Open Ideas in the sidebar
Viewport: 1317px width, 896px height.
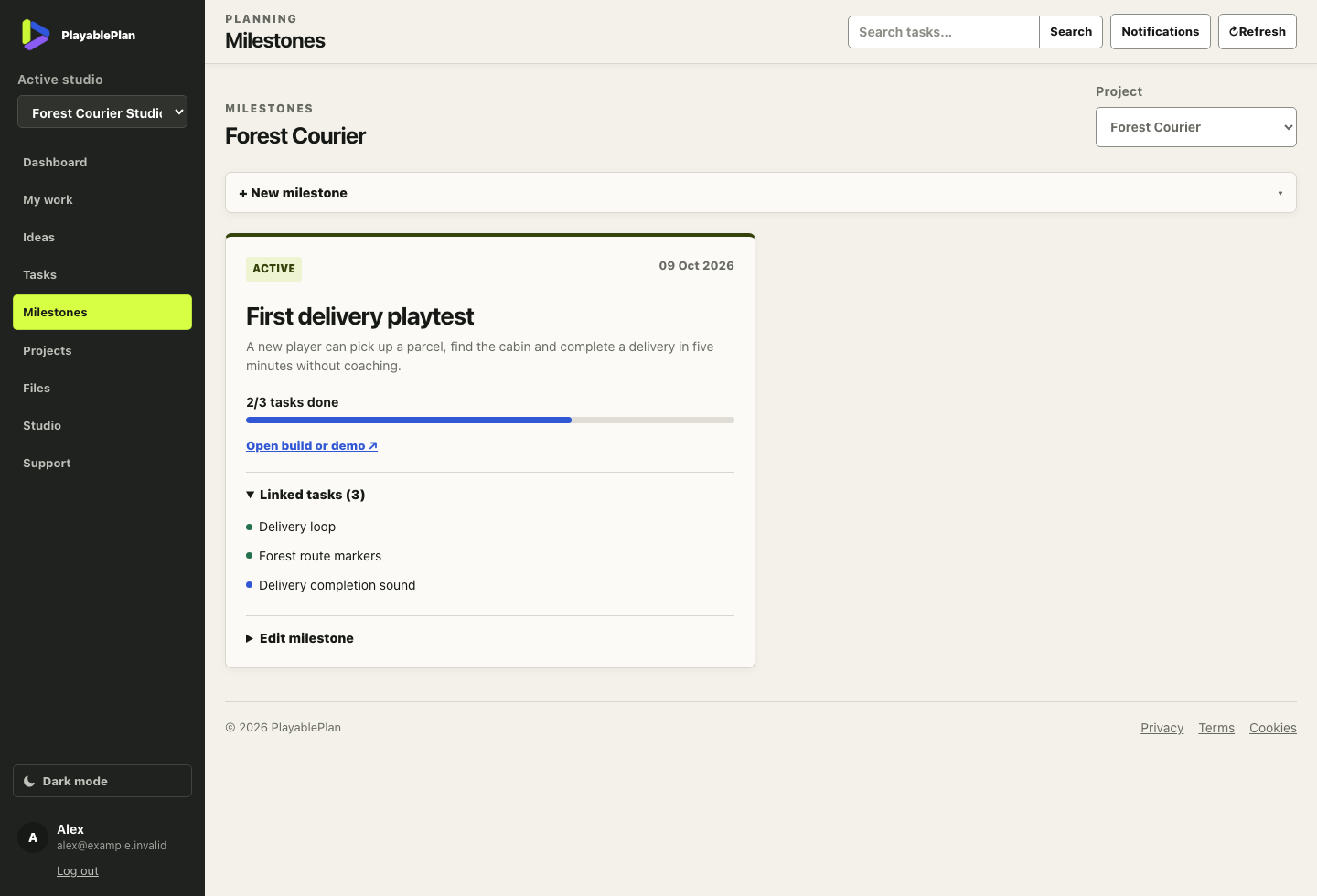(x=102, y=237)
